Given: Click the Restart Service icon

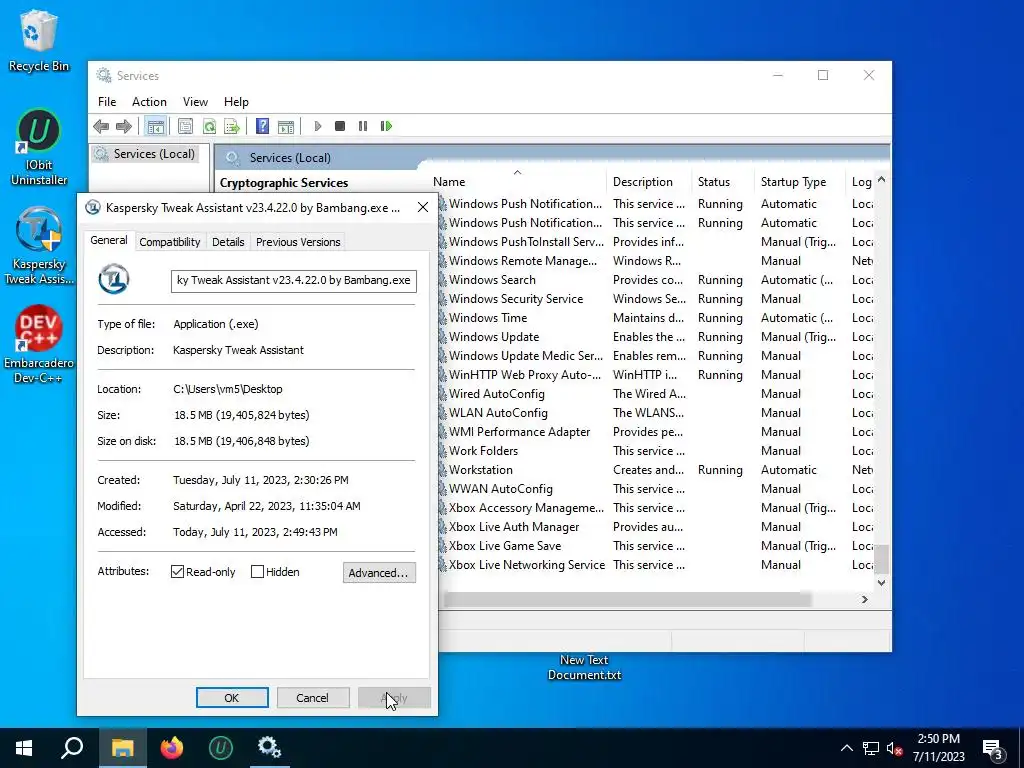Looking at the screenshot, I should click(x=386, y=126).
